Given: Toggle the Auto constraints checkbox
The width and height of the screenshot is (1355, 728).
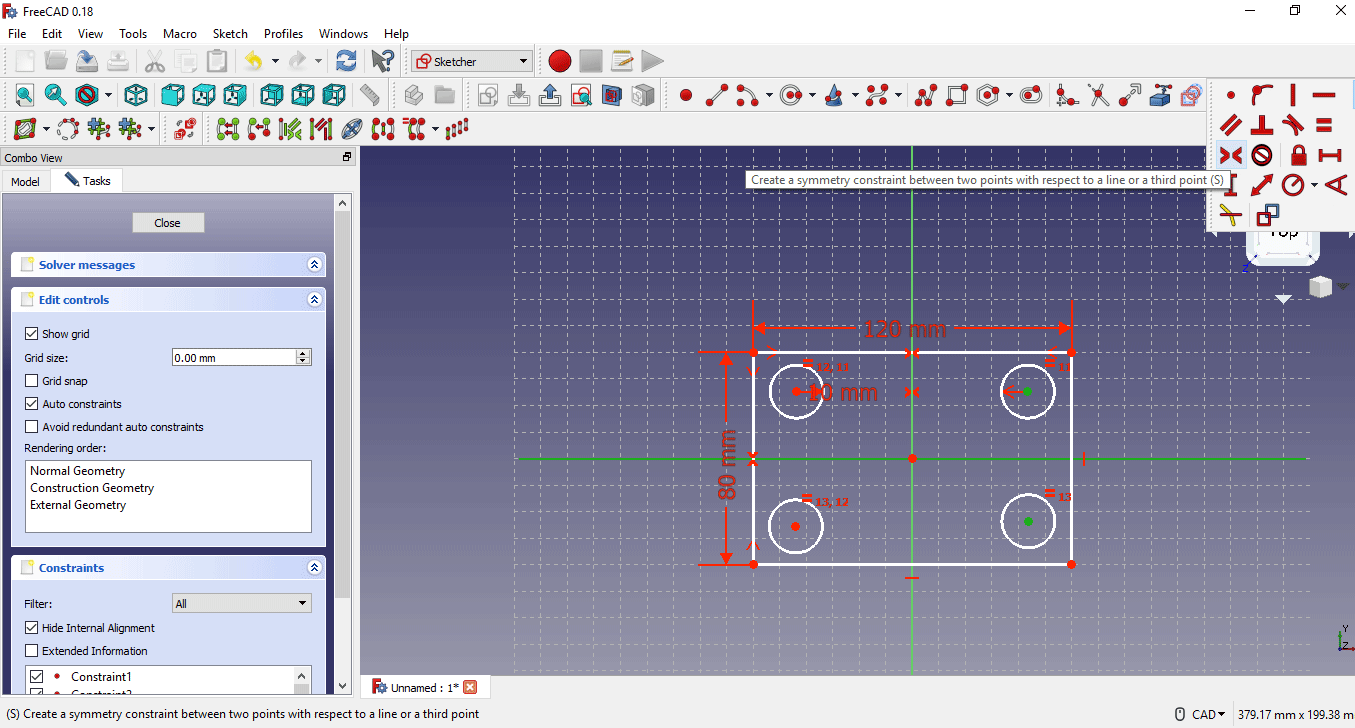Looking at the screenshot, I should click(x=31, y=404).
